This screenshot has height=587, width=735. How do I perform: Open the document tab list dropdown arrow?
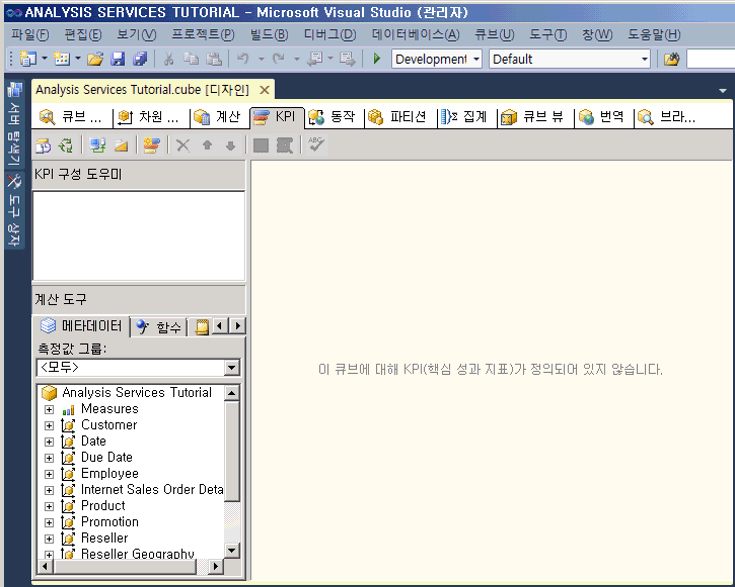point(722,90)
